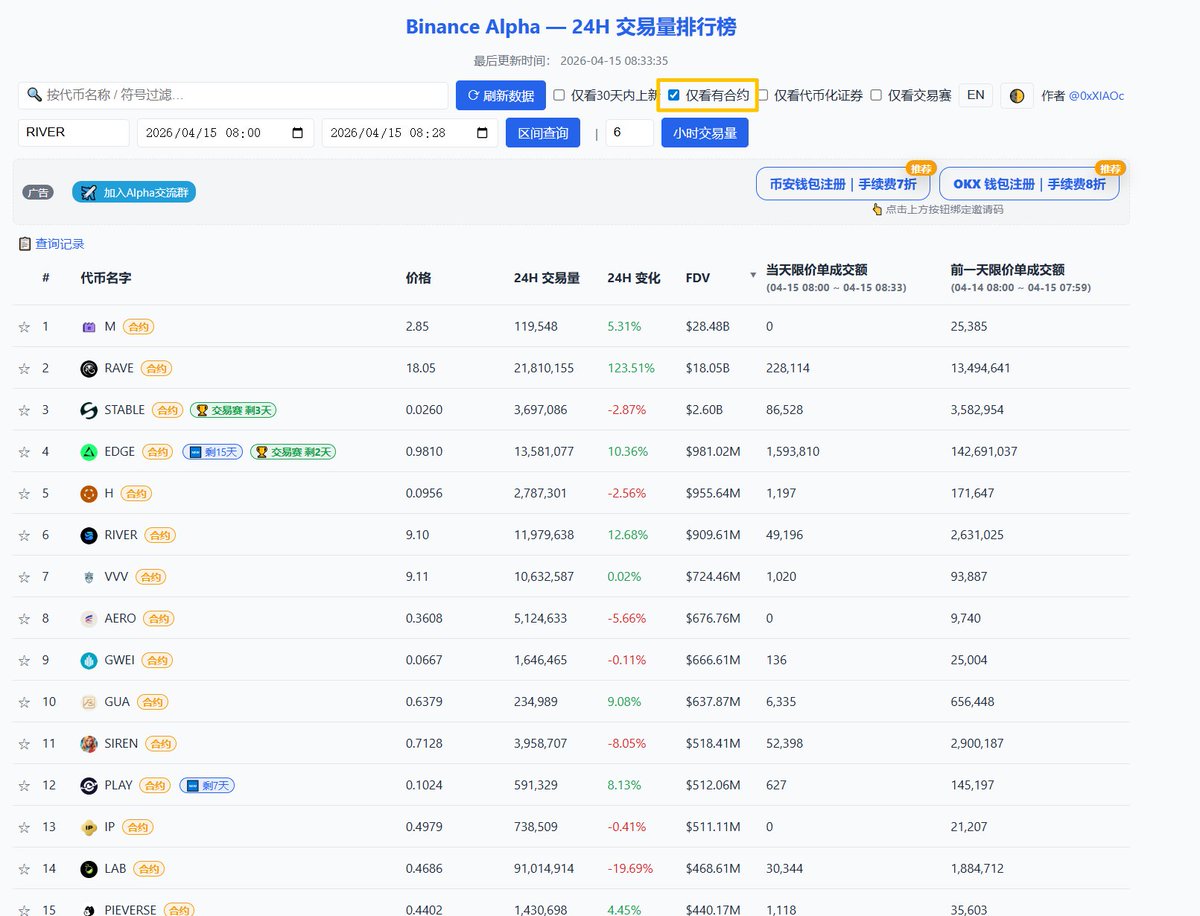The height and width of the screenshot is (916, 1200).
Task: Open author link @0xXIAOc
Action: (1096, 96)
